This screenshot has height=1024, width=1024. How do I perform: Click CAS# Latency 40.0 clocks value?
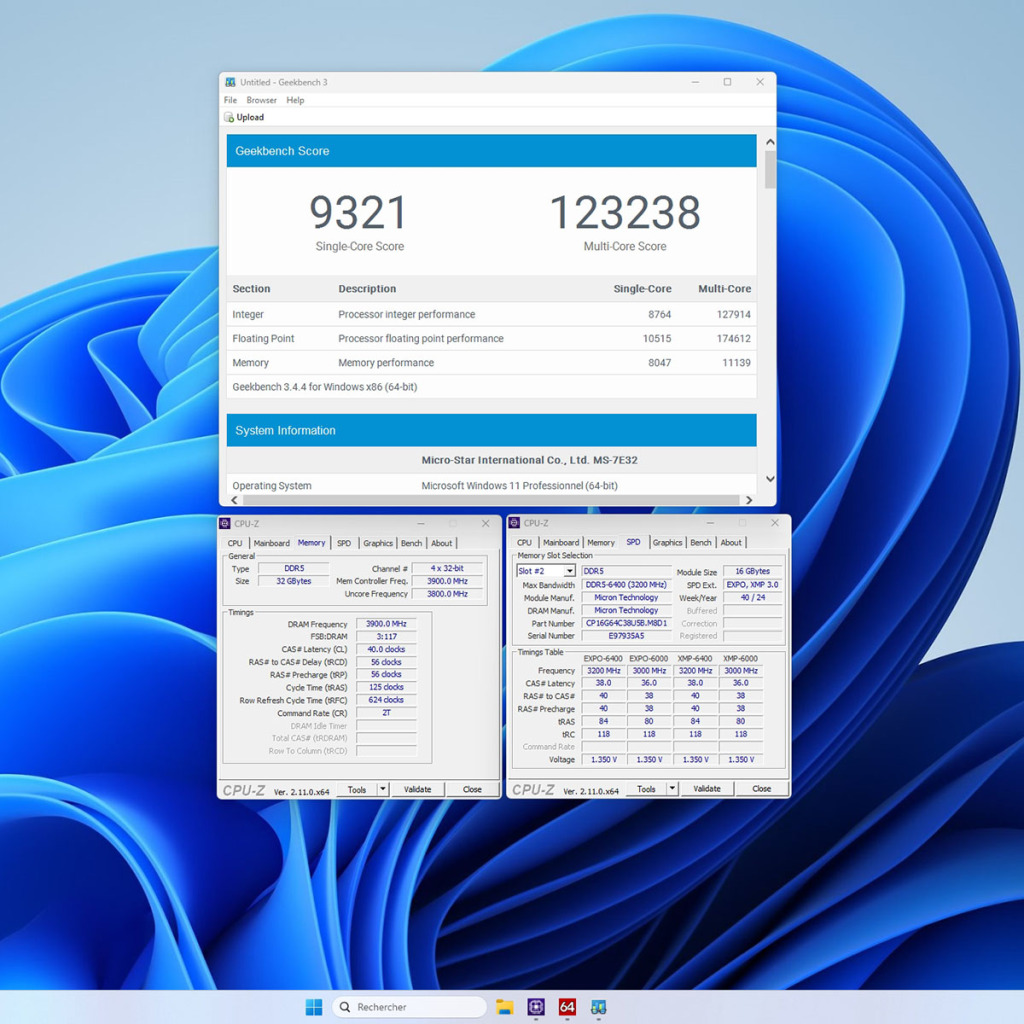386,650
